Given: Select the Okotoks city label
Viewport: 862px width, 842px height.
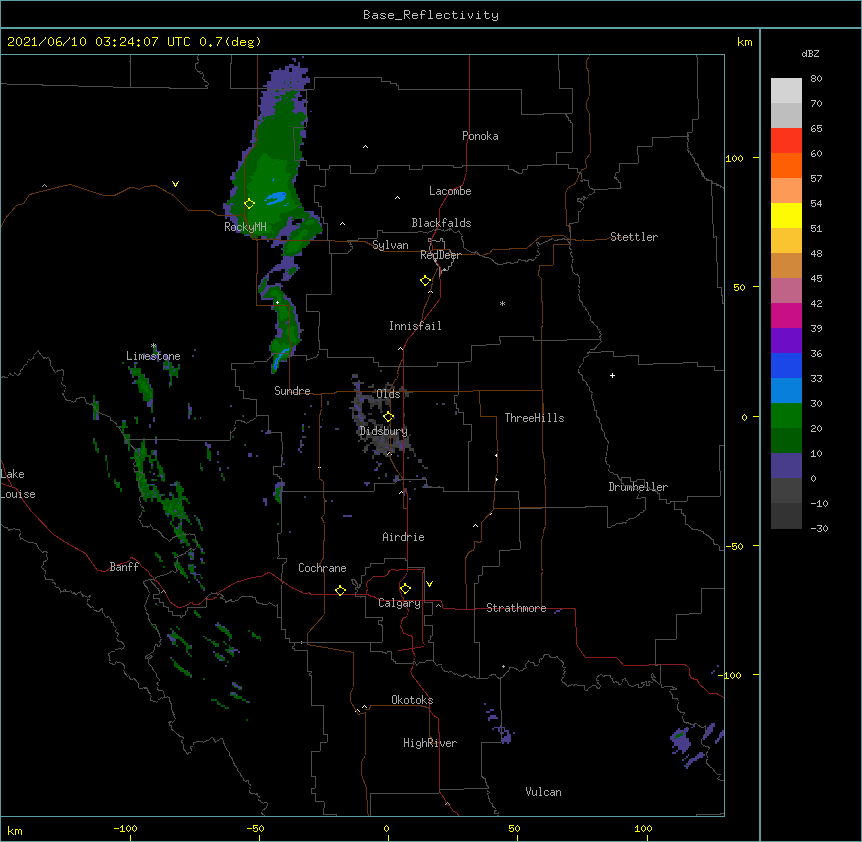Looking at the screenshot, I should (x=412, y=700).
